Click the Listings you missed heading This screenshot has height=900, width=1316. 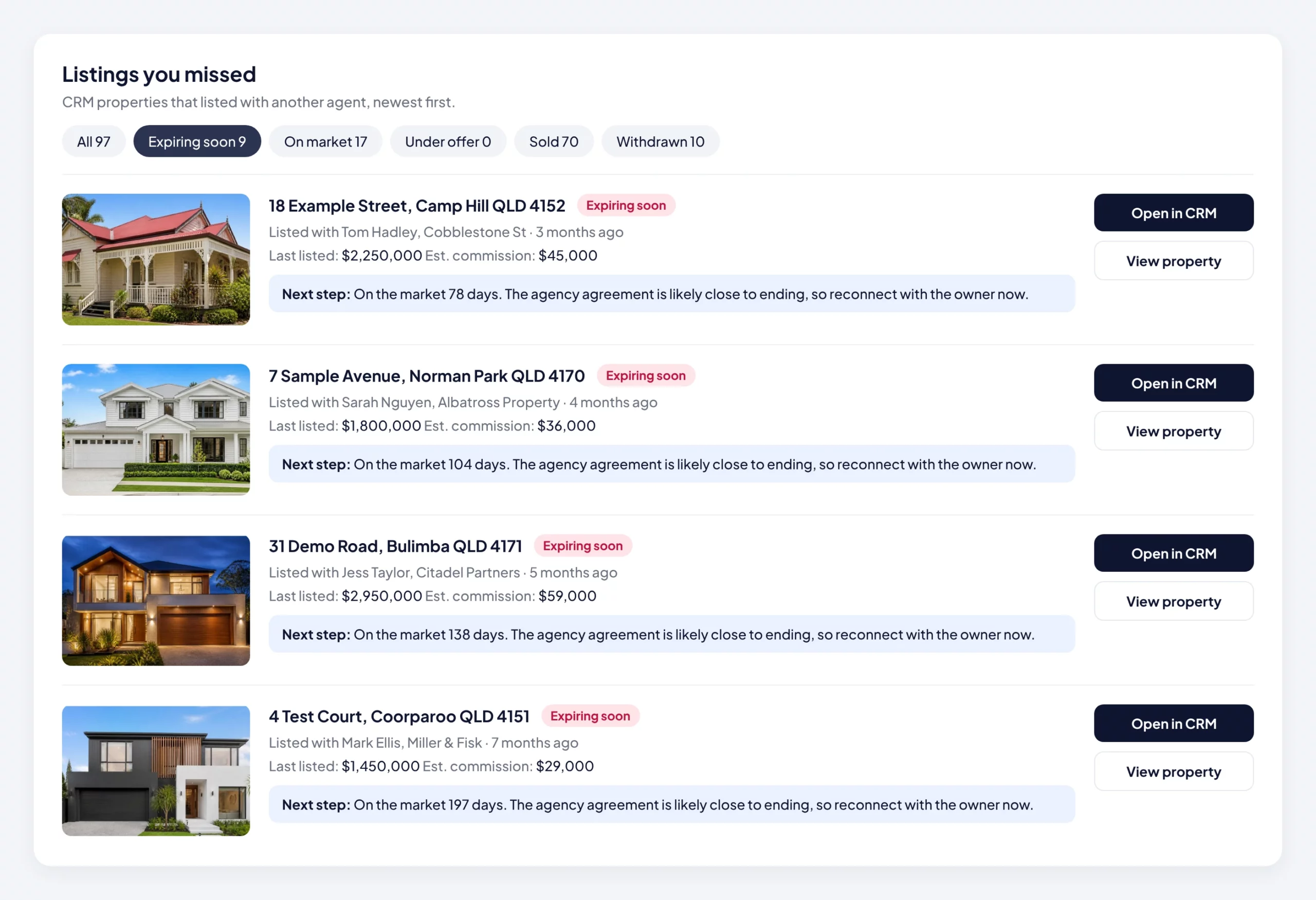159,75
